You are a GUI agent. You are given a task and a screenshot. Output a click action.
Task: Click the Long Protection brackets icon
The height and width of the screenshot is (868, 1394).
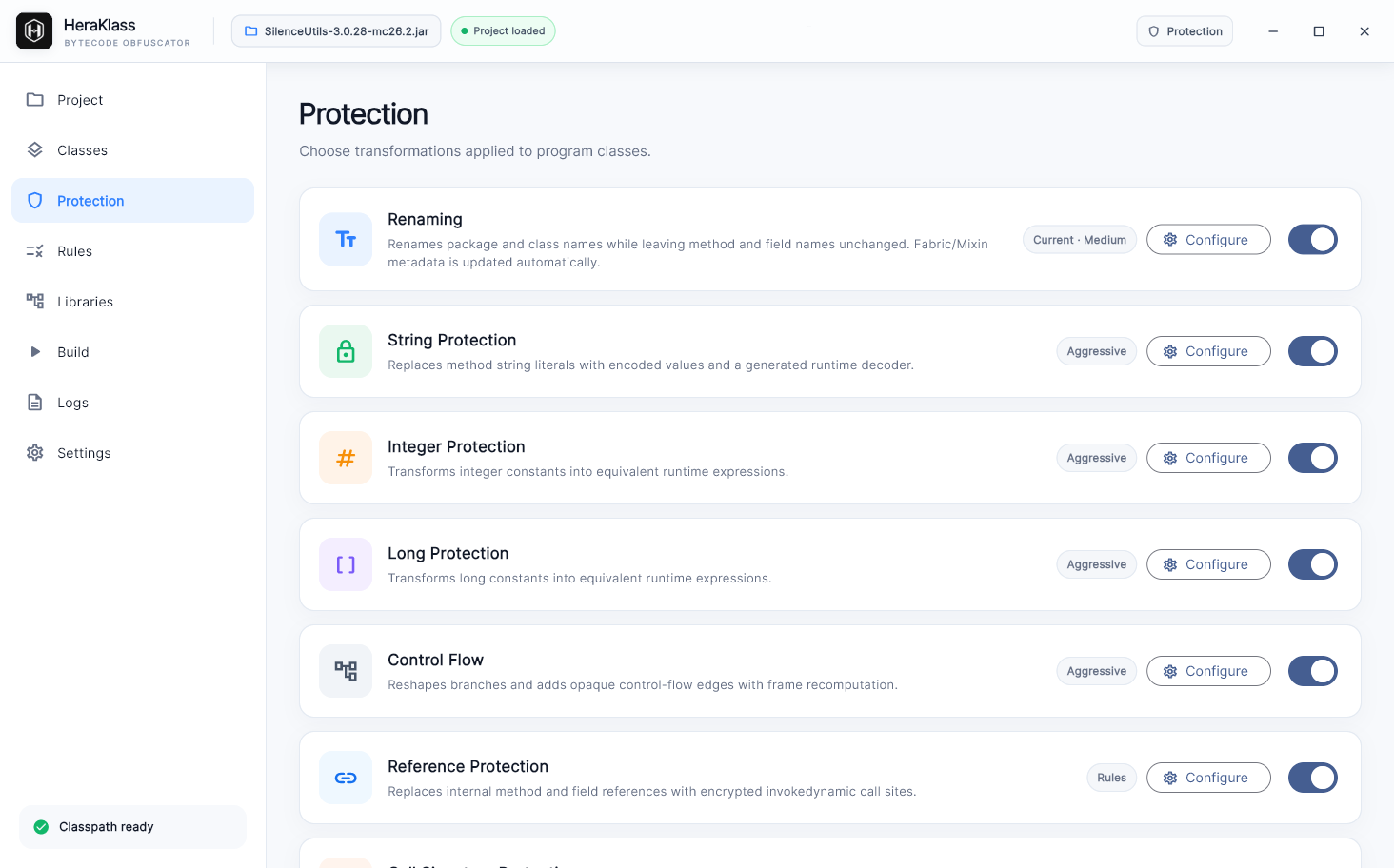[346, 564]
